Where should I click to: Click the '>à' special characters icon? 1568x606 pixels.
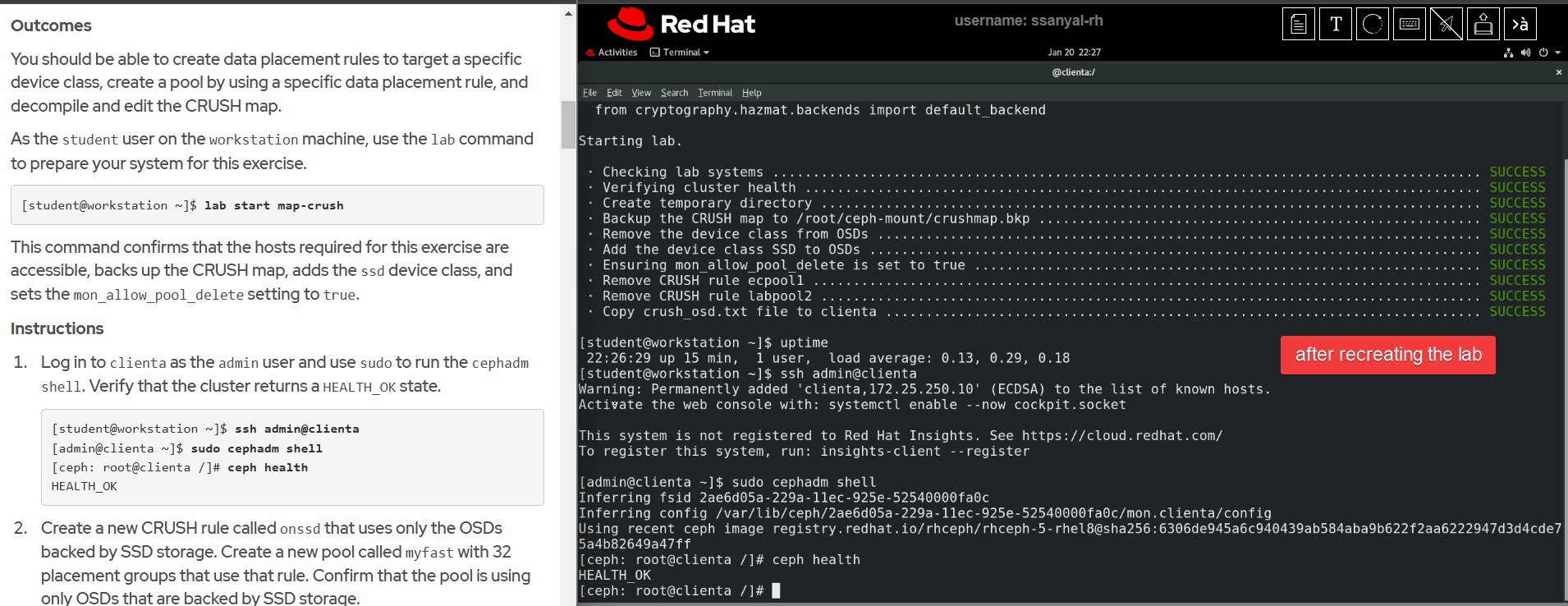click(1520, 25)
